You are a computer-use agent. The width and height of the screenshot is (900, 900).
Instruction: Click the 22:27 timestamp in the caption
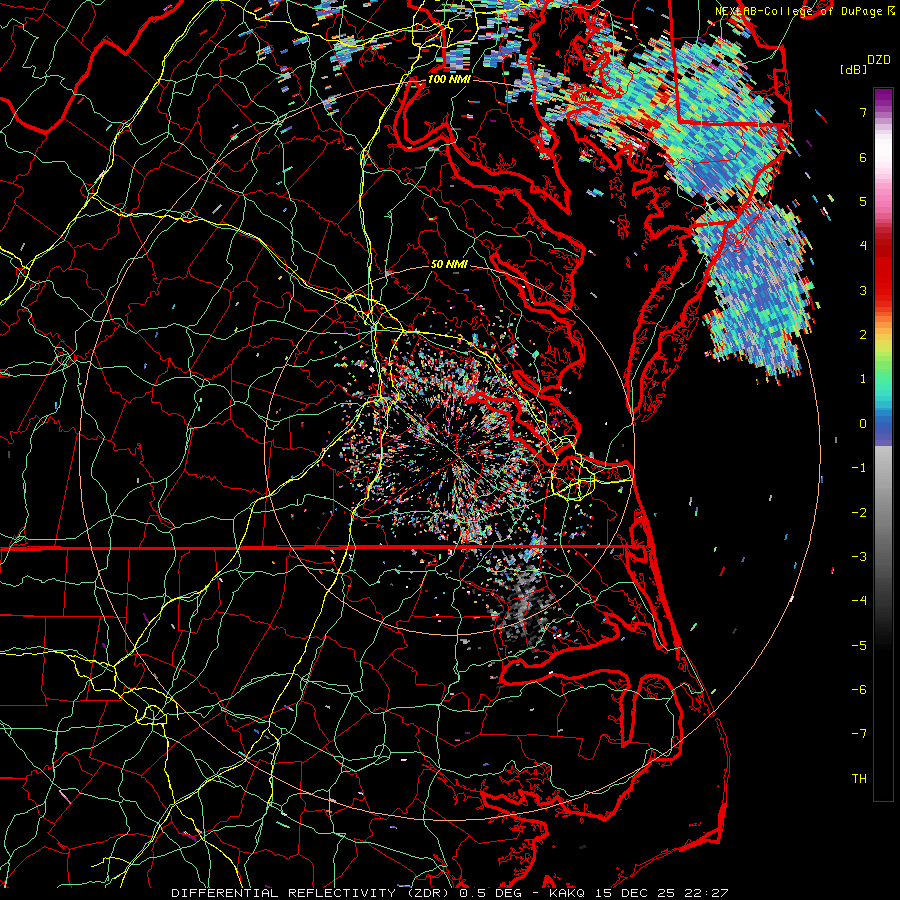(x=708, y=893)
